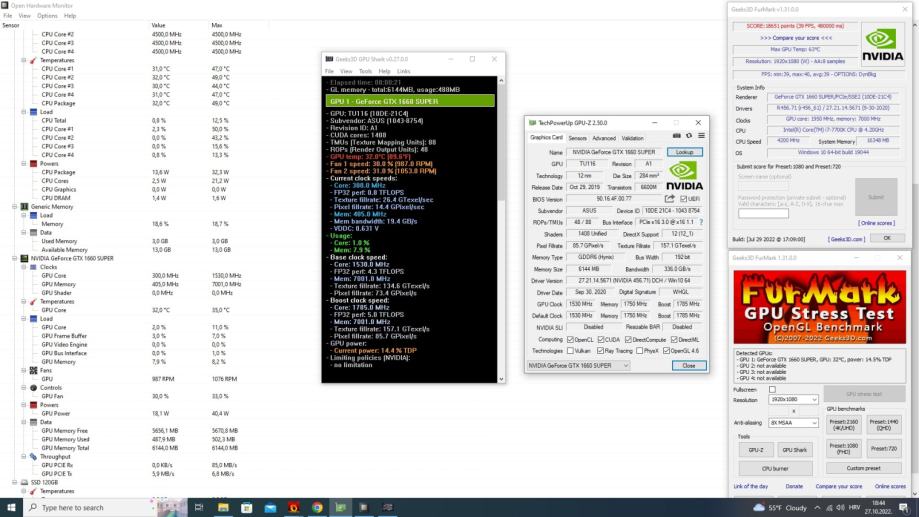This screenshot has width=919, height=517.
Task: Toggle the DirectML checkbox
Action: [674, 339]
